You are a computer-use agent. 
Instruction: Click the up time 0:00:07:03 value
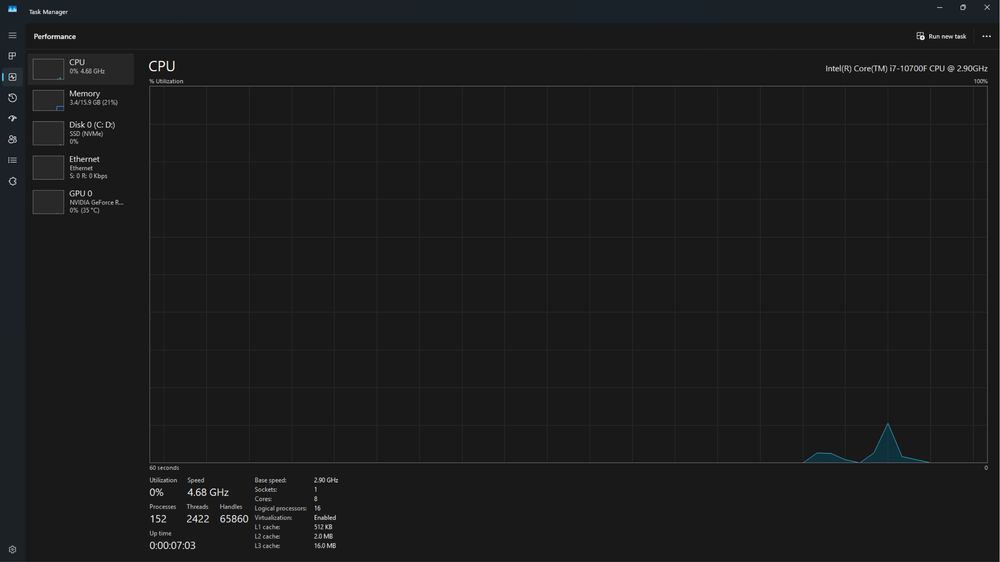pyautogui.click(x=172, y=546)
